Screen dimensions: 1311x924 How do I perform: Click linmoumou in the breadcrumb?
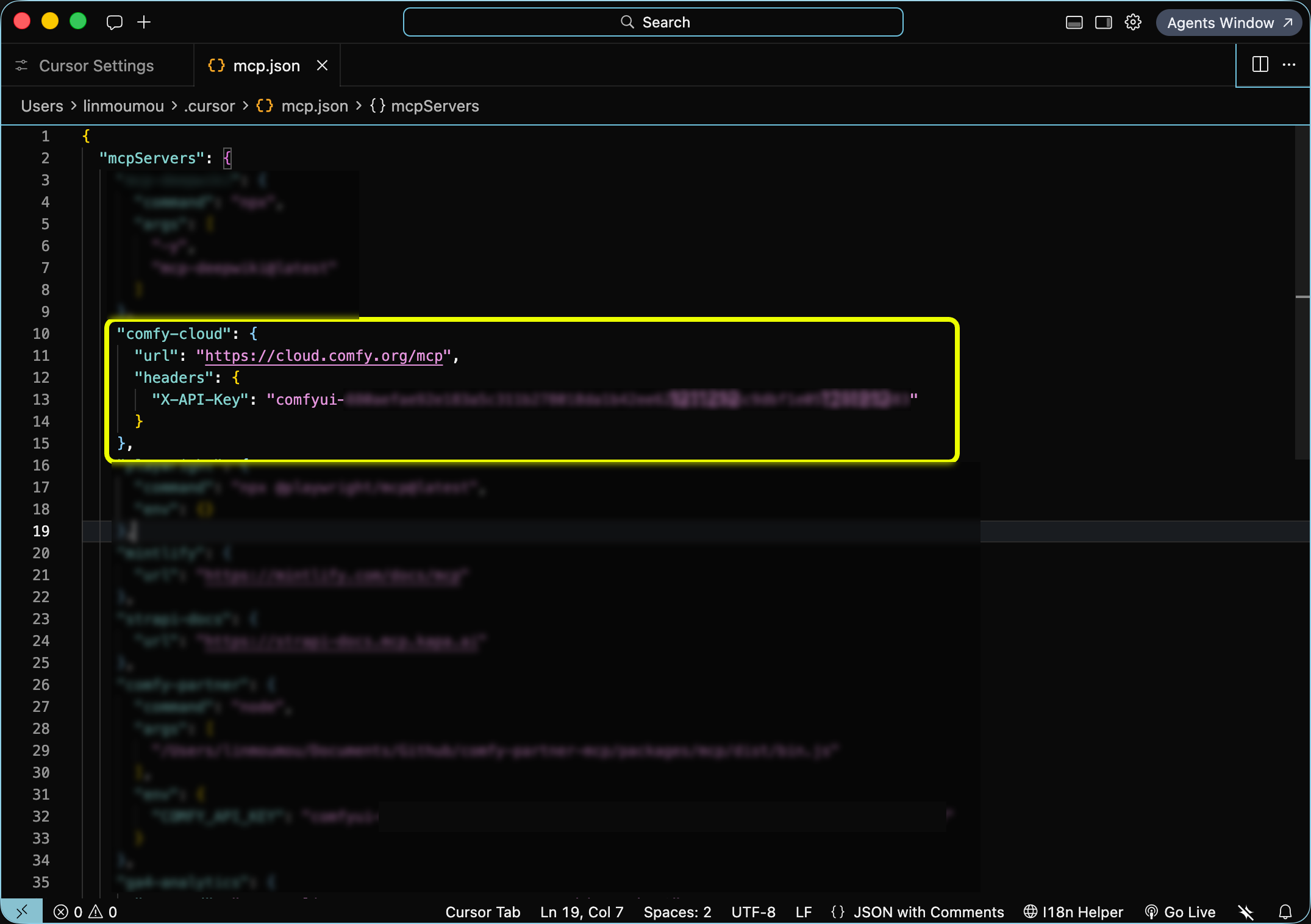tap(123, 106)
